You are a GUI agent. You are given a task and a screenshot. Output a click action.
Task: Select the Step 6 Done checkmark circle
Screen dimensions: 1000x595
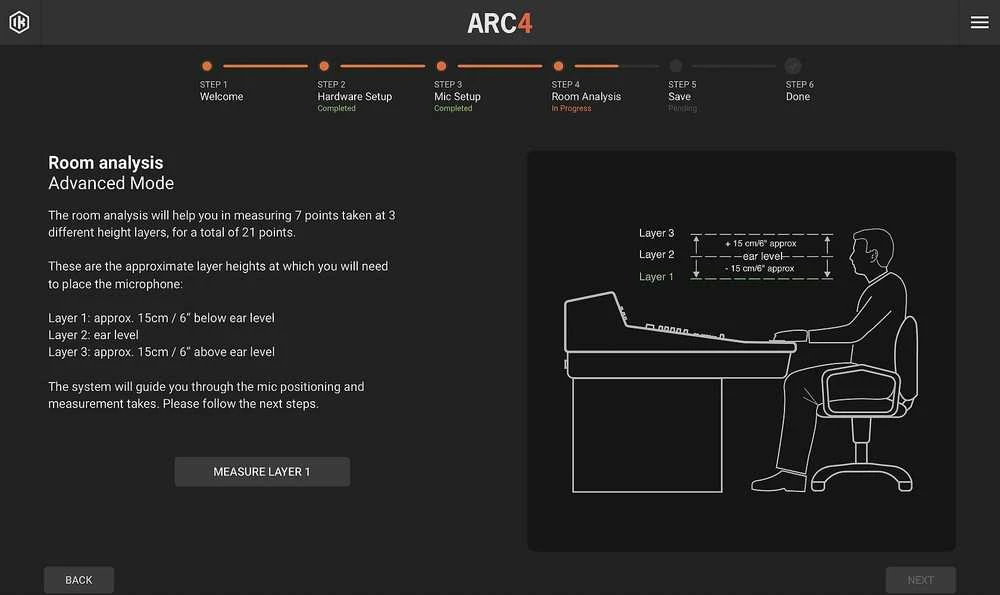coord(793,66)
